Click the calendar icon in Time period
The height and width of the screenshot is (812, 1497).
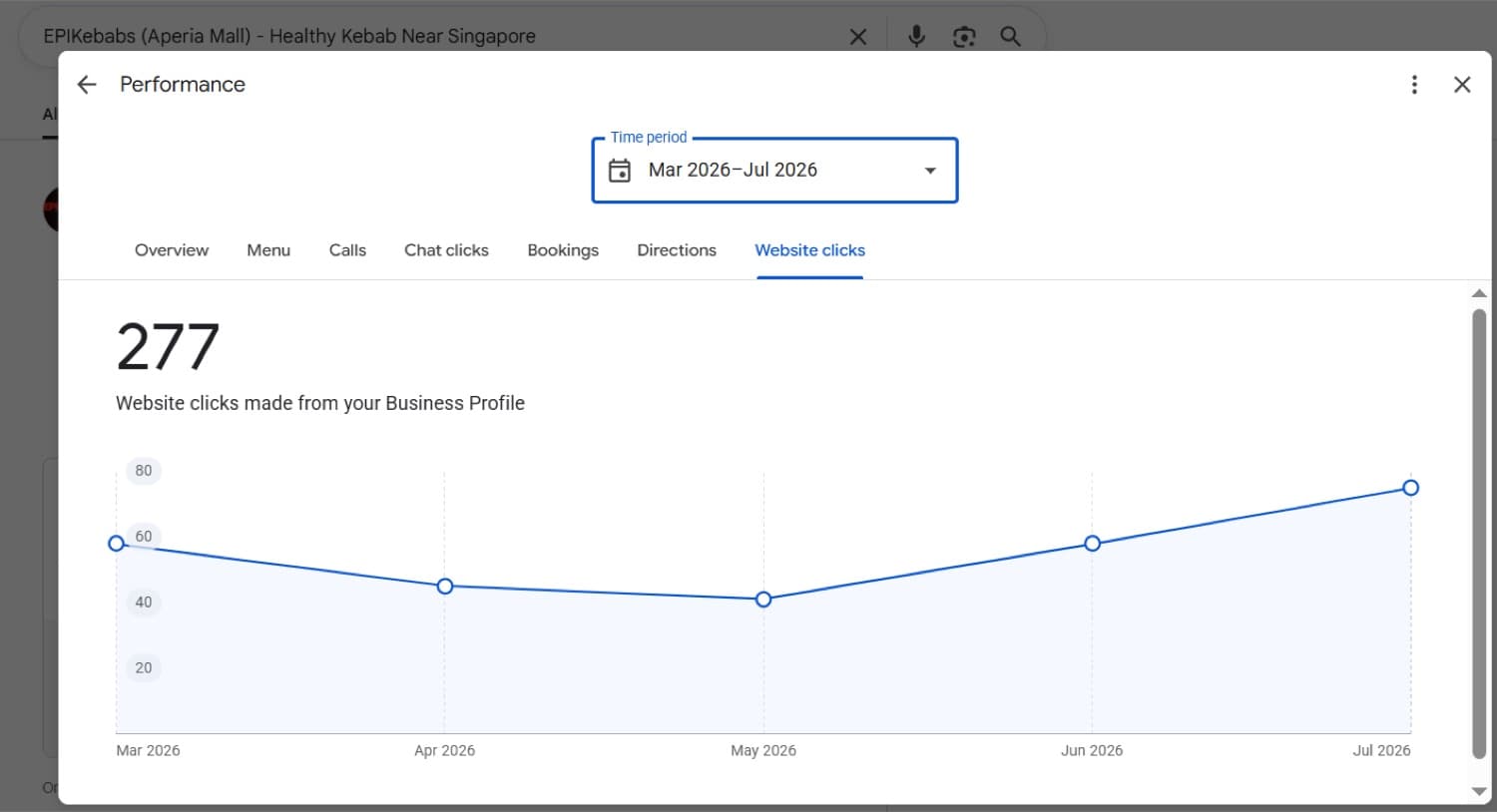tap(620, 171)
